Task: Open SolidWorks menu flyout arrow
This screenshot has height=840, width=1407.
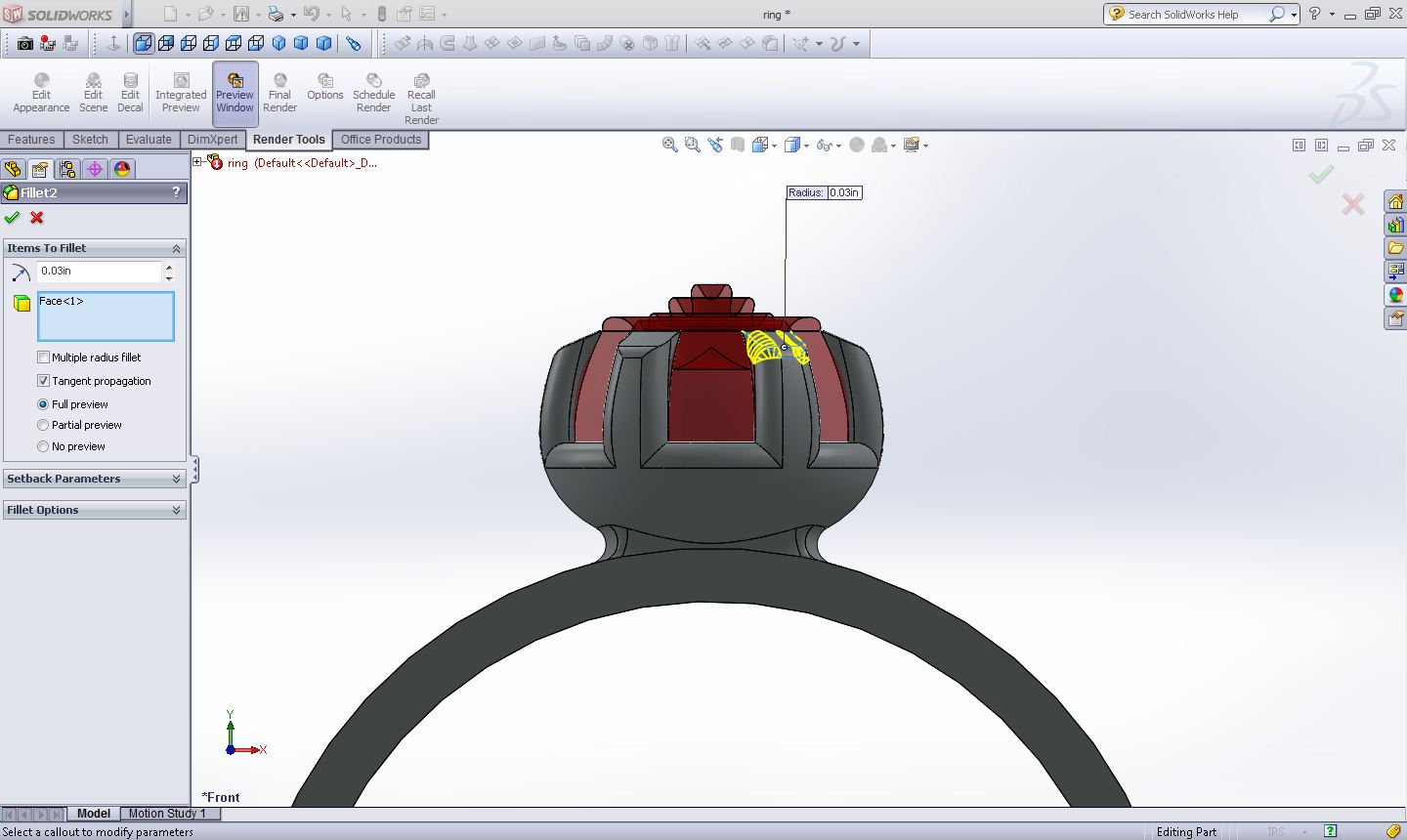Action: click(126, 15)
